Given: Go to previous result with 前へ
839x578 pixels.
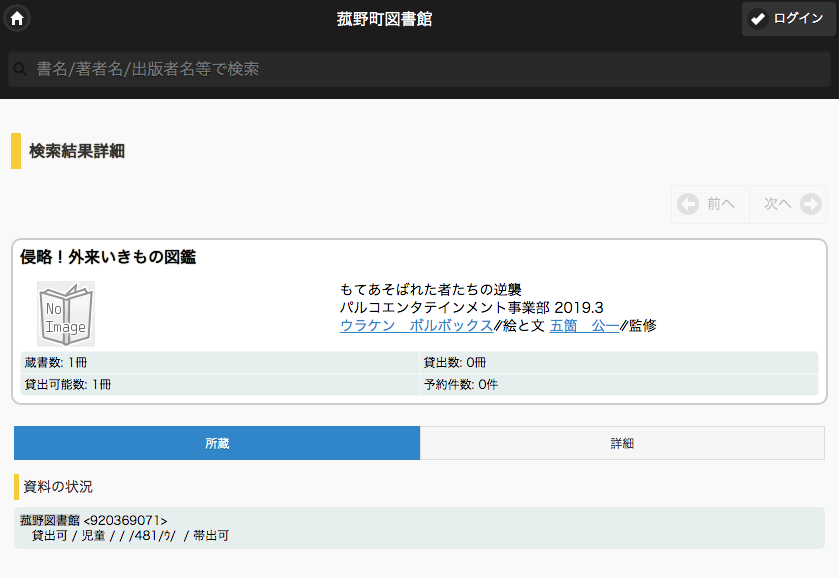Looking at the screenshot, I should (710, 204).
